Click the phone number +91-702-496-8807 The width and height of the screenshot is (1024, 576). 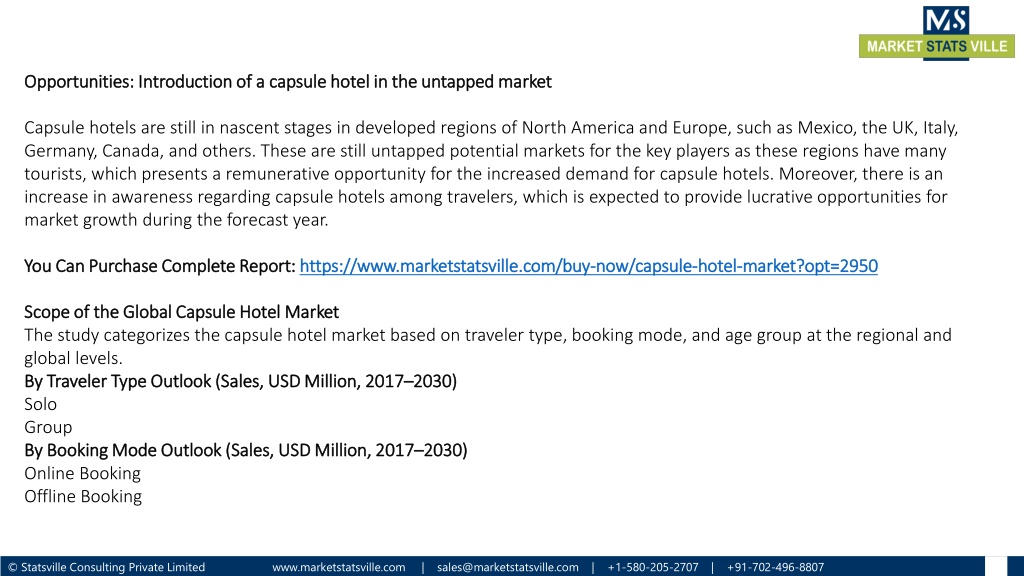[x=775, y=567]
